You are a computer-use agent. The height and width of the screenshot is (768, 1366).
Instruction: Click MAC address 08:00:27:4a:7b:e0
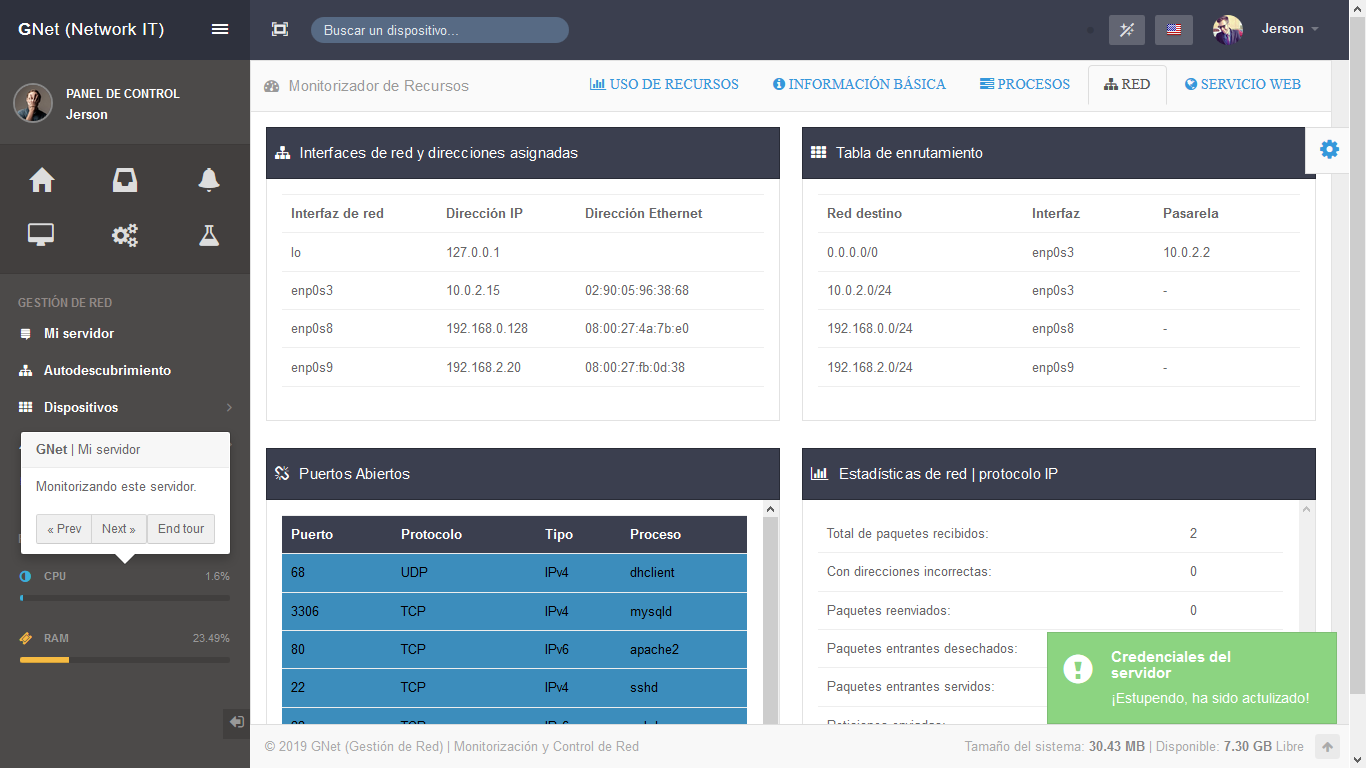[x=637, y=329]
